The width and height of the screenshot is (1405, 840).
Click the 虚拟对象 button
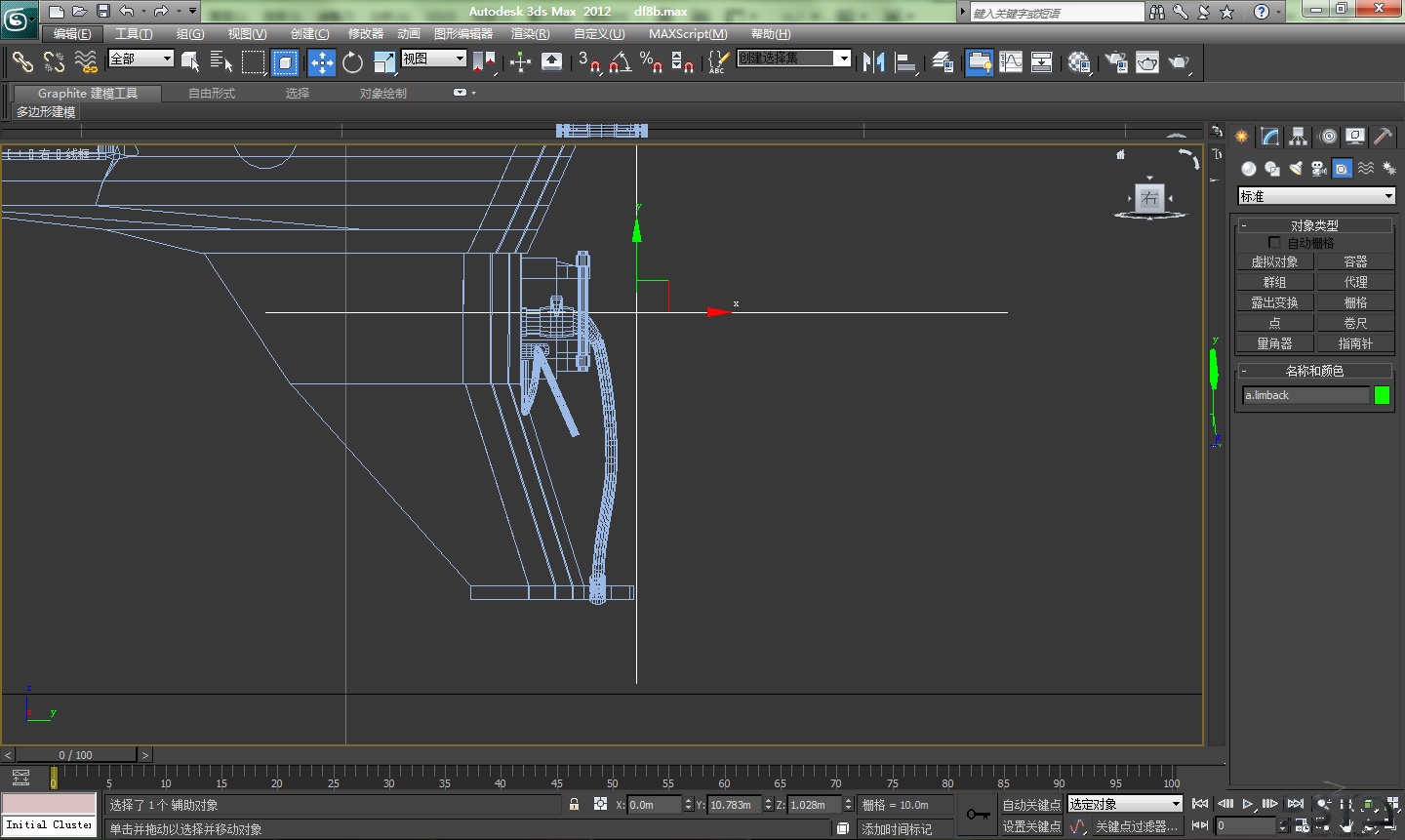pyautogui.click(x=1274, y=262)
